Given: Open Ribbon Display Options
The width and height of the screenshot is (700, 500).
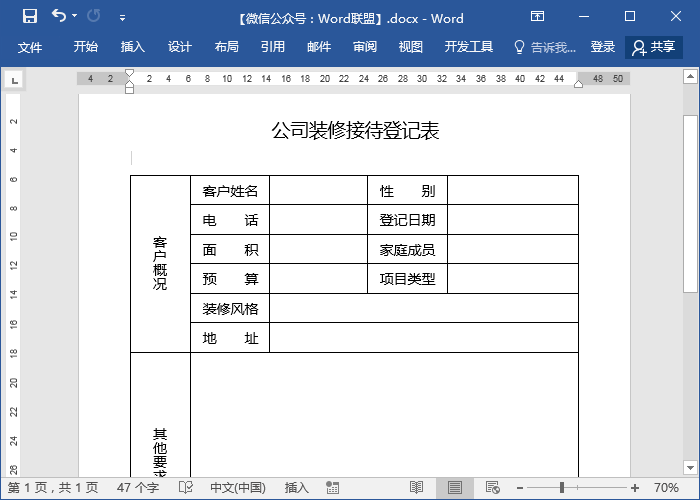Looking at the screenshot, I should point(538,17).
